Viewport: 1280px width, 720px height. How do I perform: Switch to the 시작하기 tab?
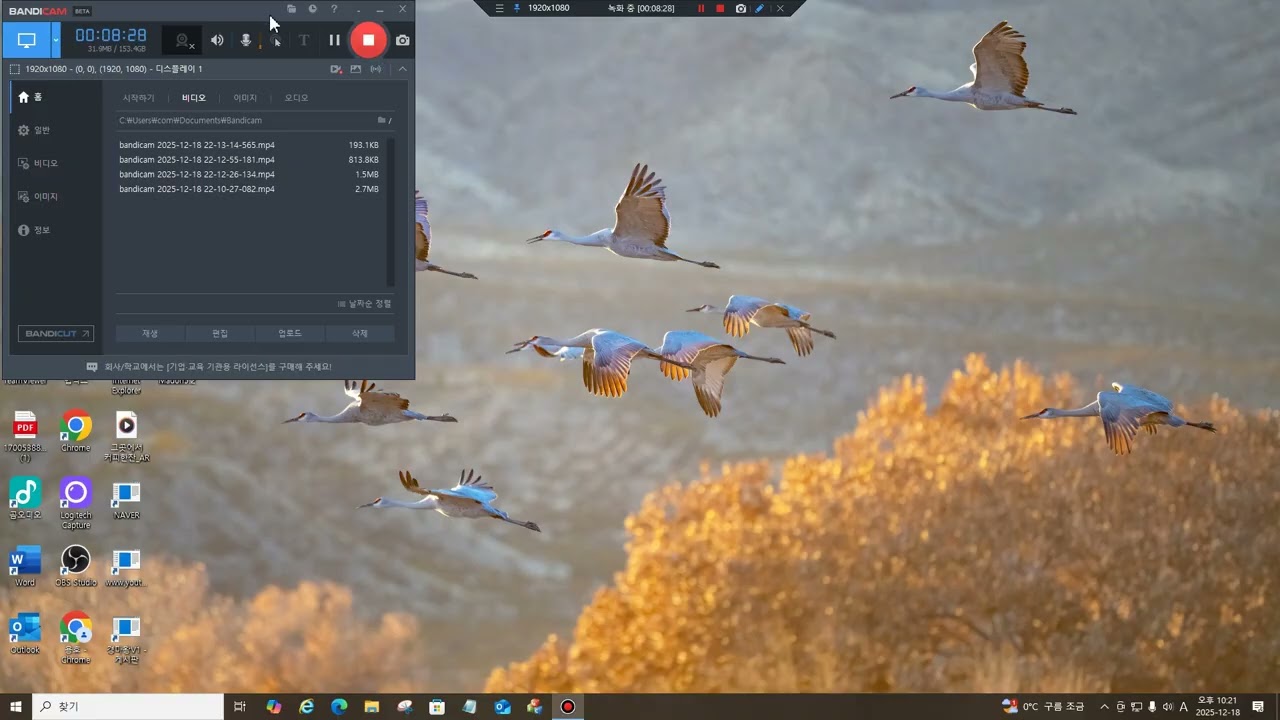pyautogui.click(x=139, y=98)
